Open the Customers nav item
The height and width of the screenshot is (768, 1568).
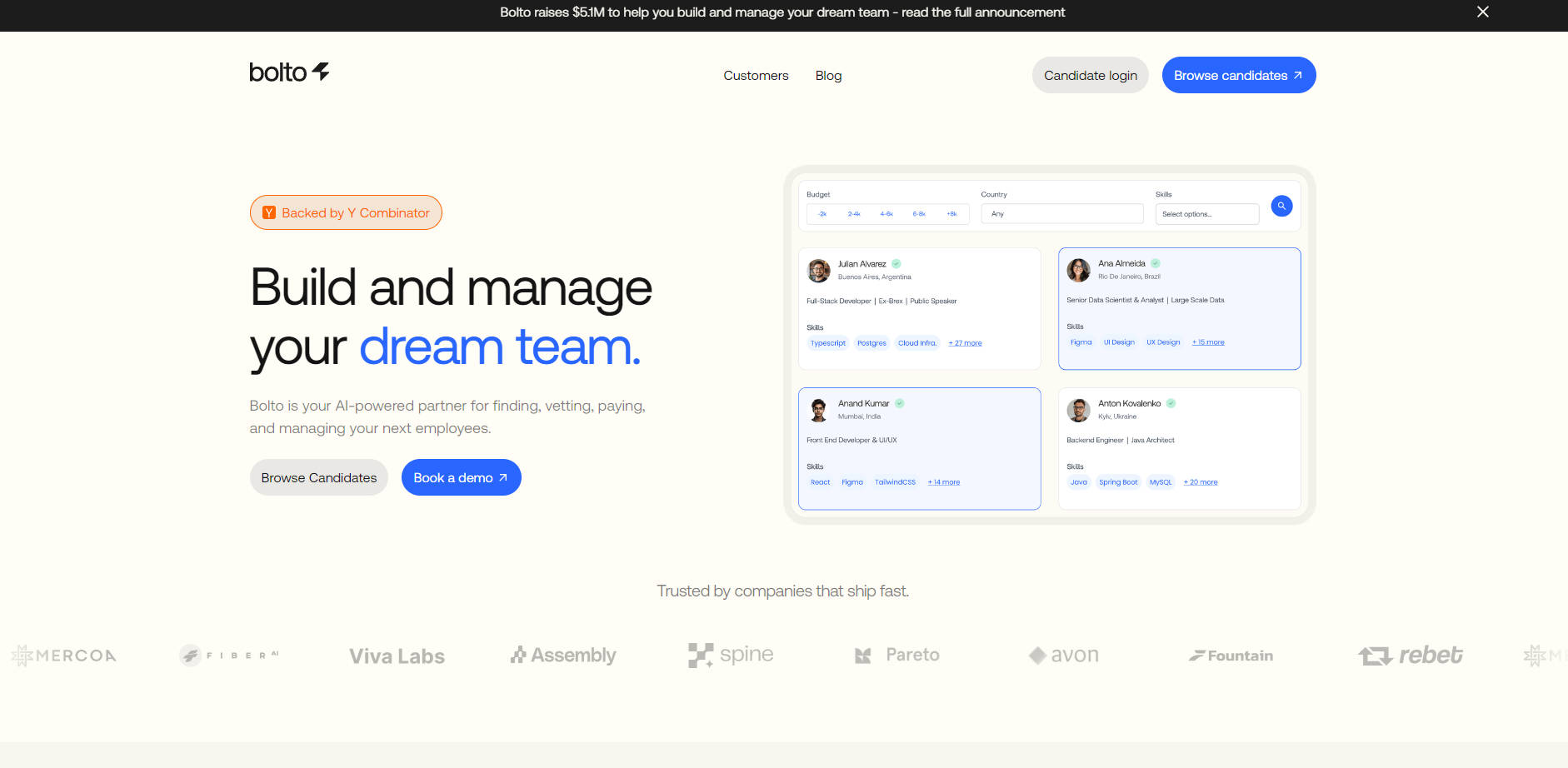[756, 76]
